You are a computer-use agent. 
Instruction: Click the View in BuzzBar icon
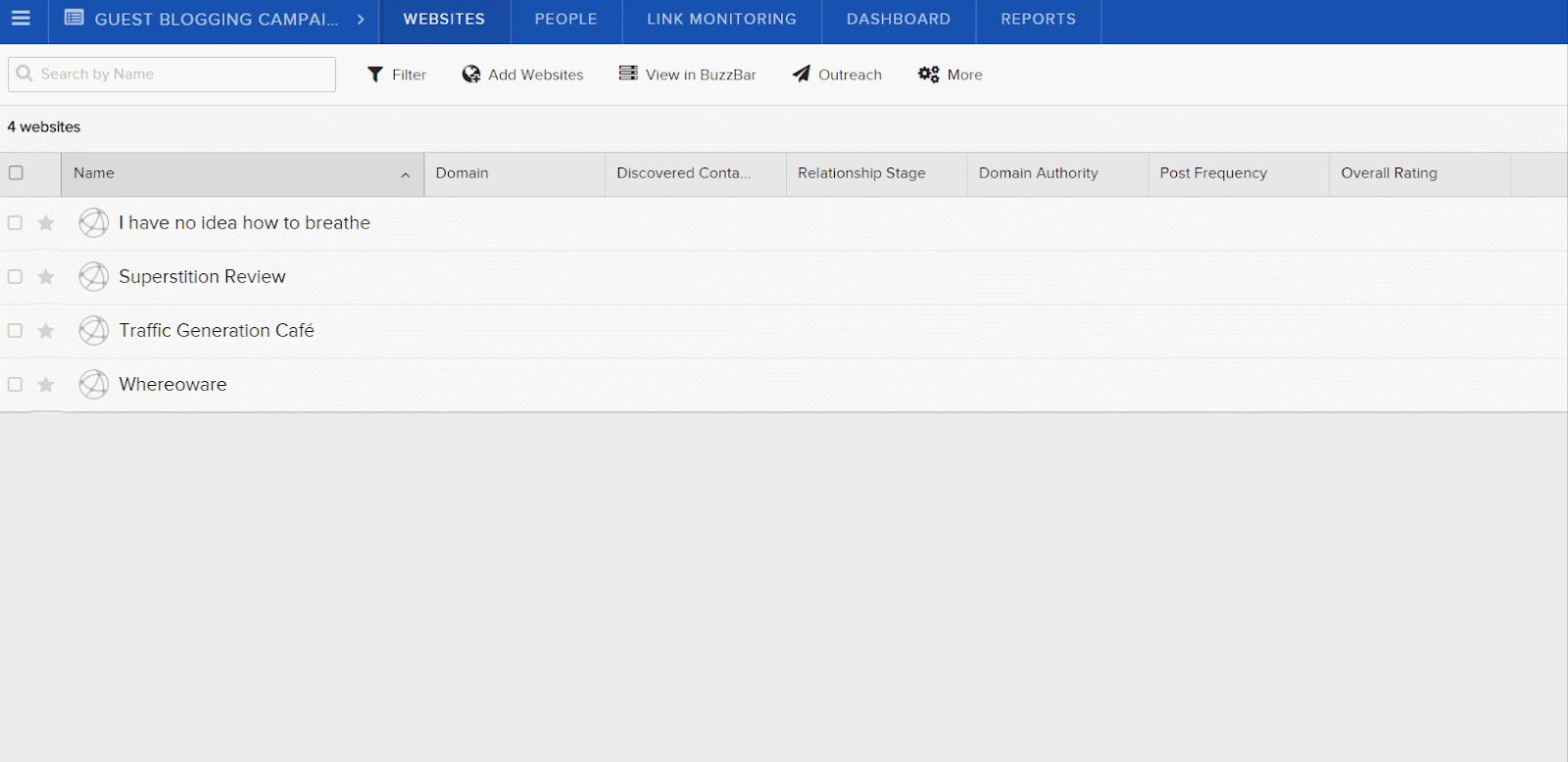tap(628, 73)
